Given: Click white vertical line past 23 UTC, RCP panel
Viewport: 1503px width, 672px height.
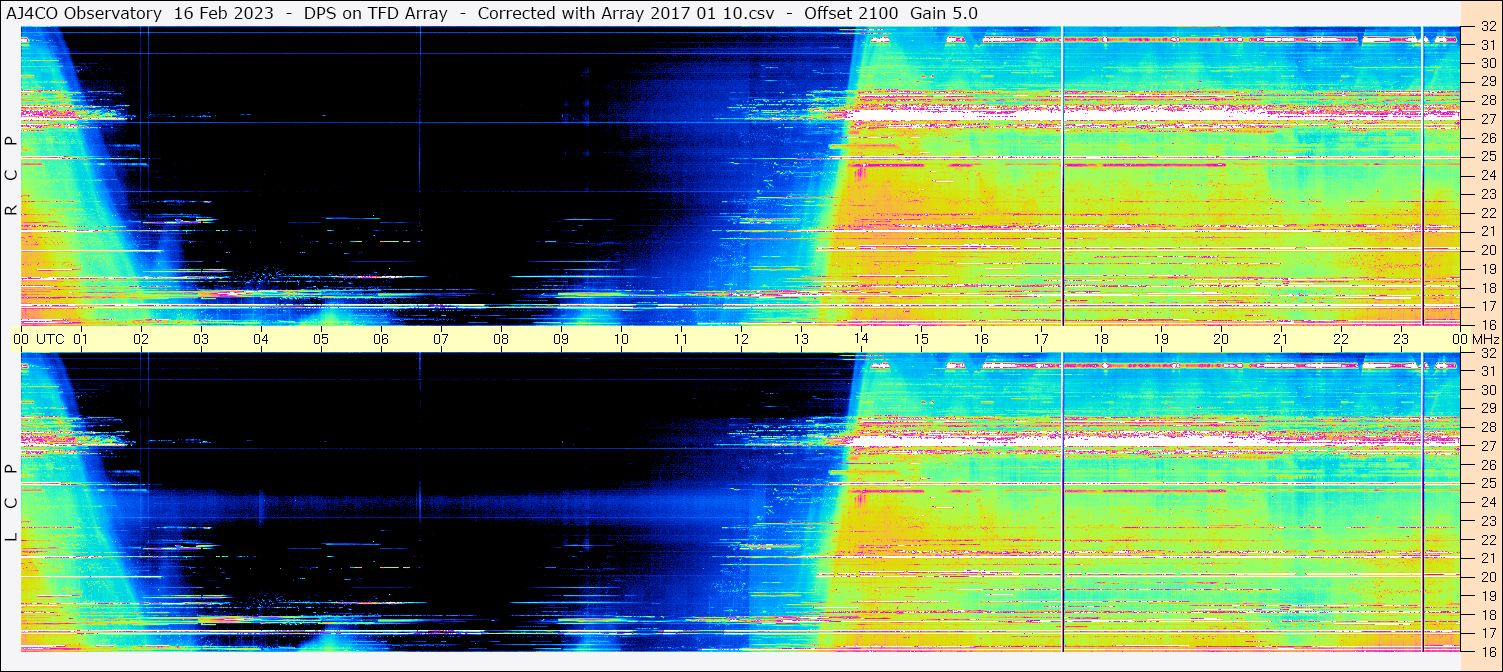Looking at the screenshot, I should [1422, 176].
